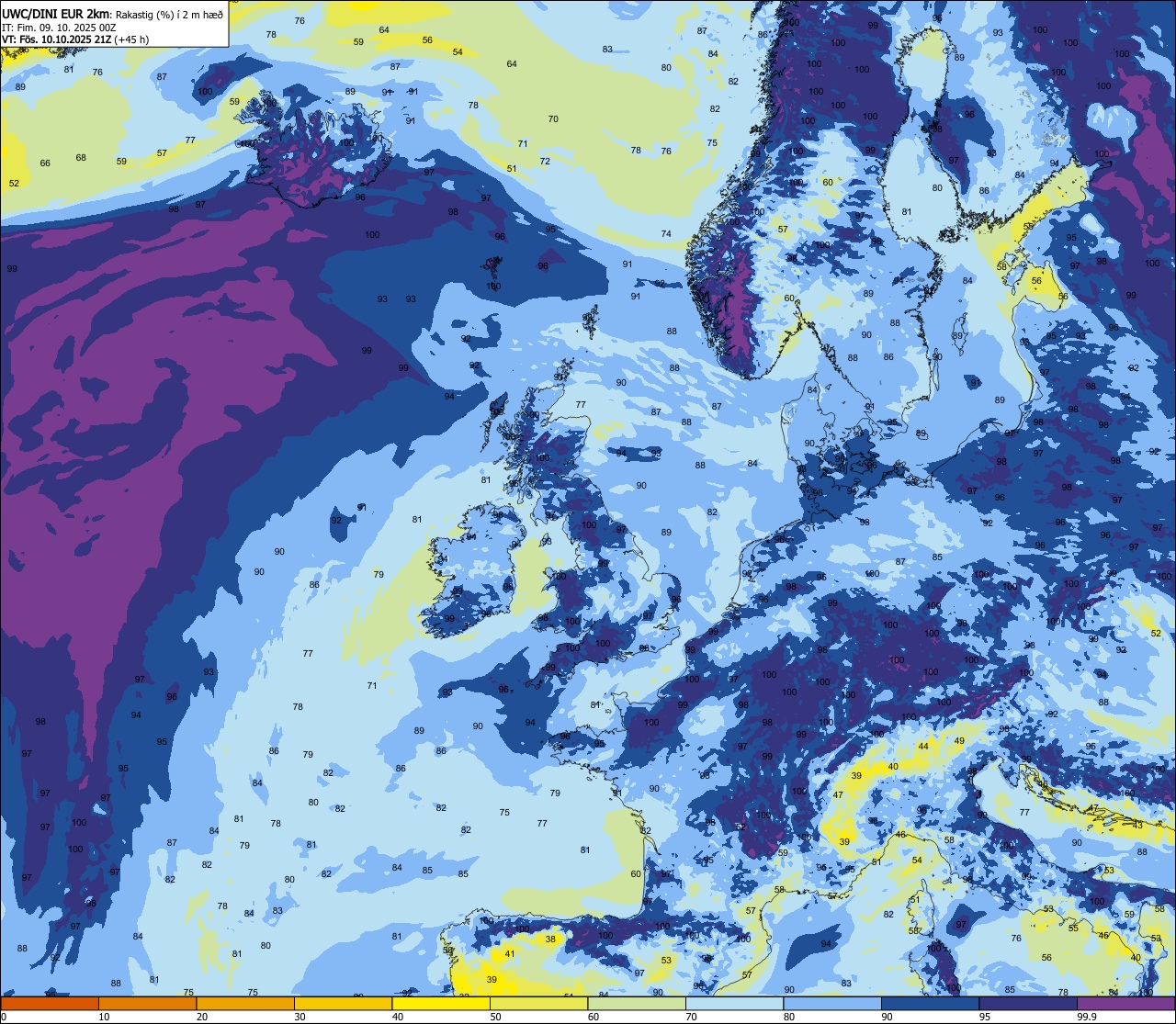Click the '50' tick label on the legend
Screen dimensions: 1176x1024
pos(495,1017)
